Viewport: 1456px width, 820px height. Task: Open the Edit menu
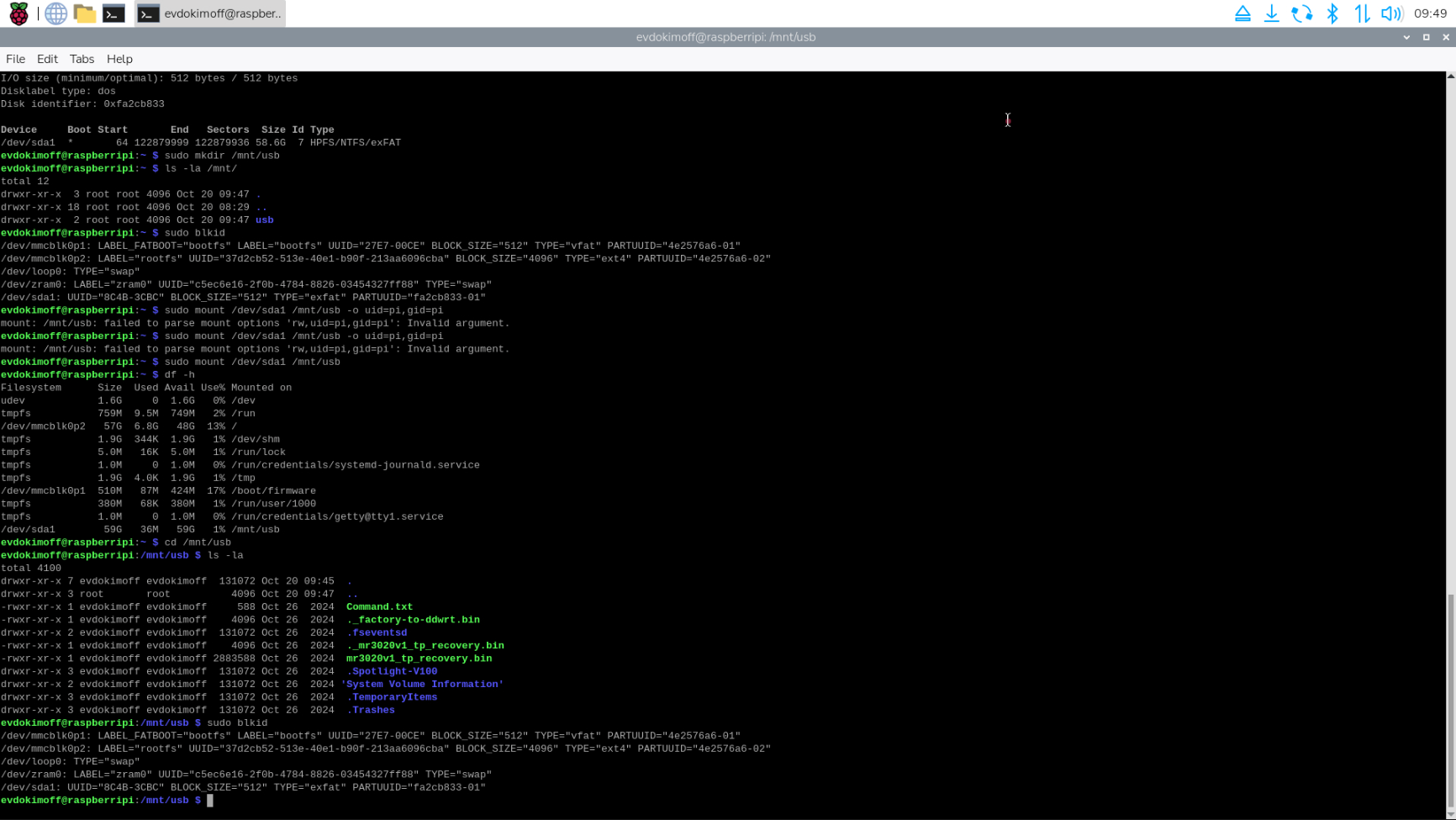pos(47,59)
